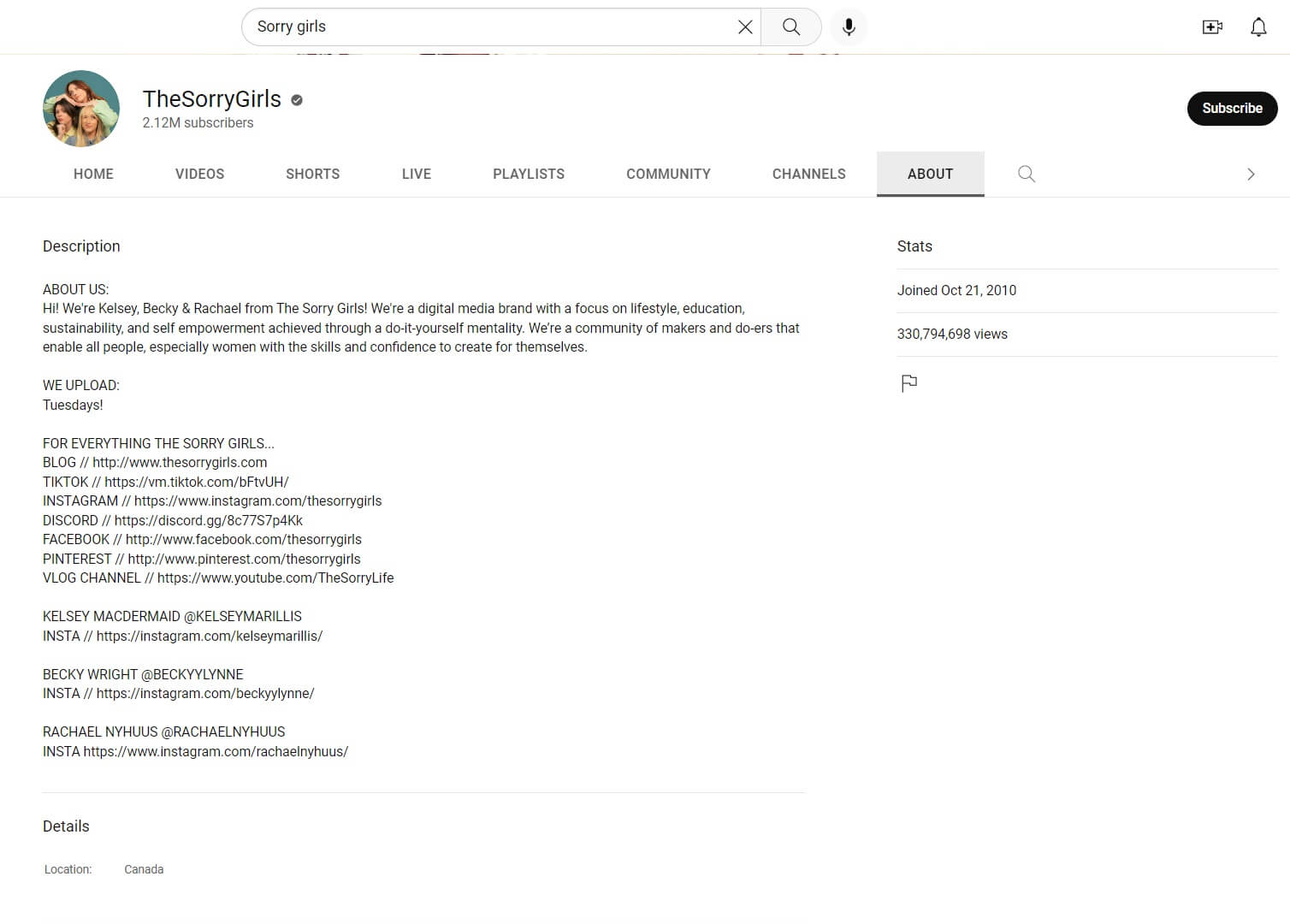Open the pinterest.com/thesorrygirls link
Viewport: 1290px width, 924px height.
point(244,560)
